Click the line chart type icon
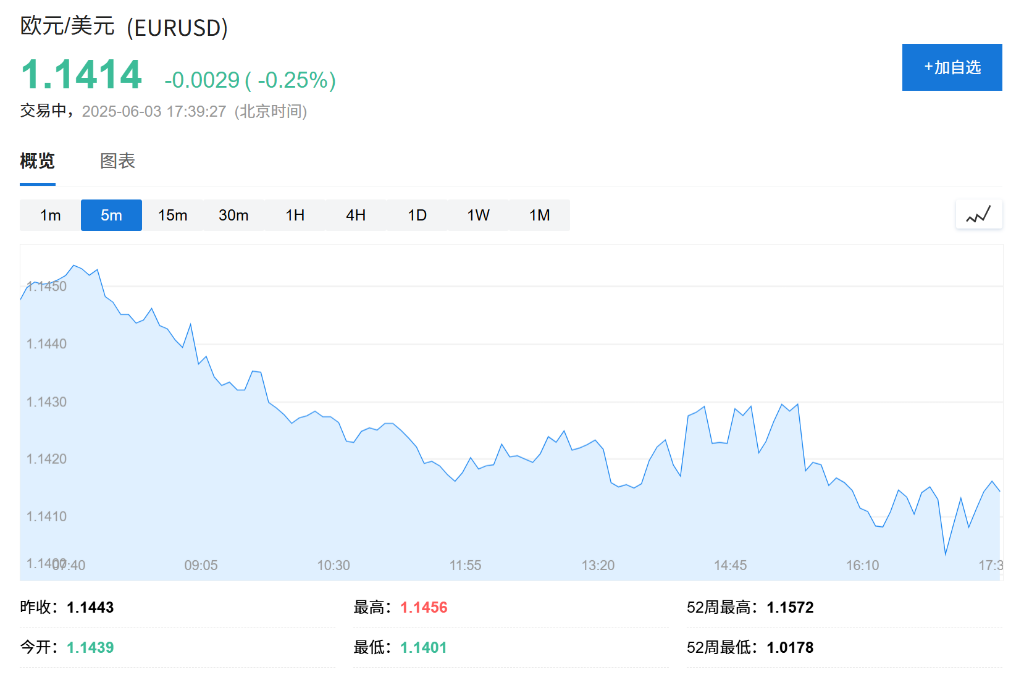1024x688 pixels. pos(978,214)
